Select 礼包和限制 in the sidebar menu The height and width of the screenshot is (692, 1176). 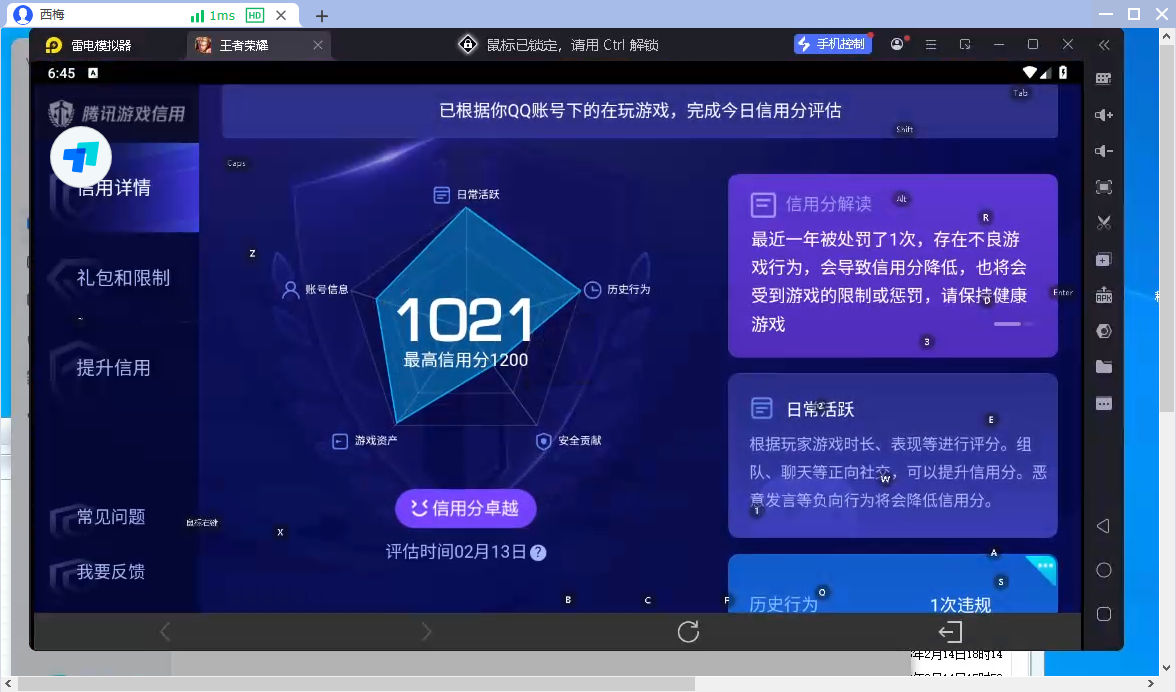coord(123,279)
